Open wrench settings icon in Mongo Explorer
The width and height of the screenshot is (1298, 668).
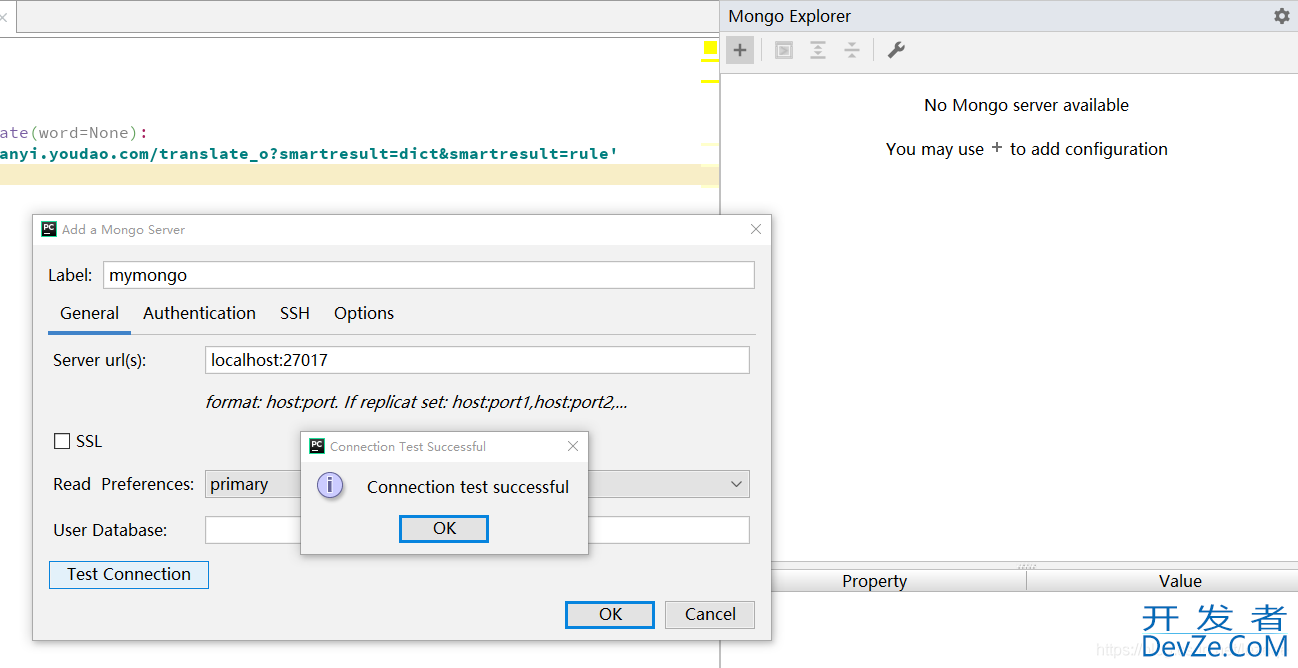click(x=896, y=50)
